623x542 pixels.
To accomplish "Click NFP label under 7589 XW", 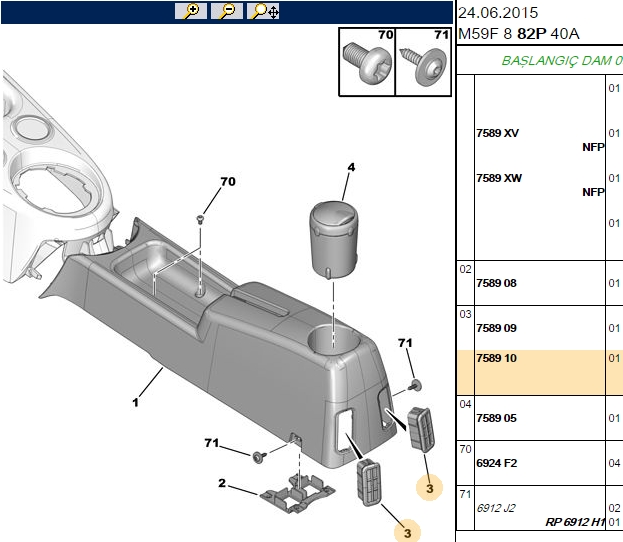I will tap(593, 192).
